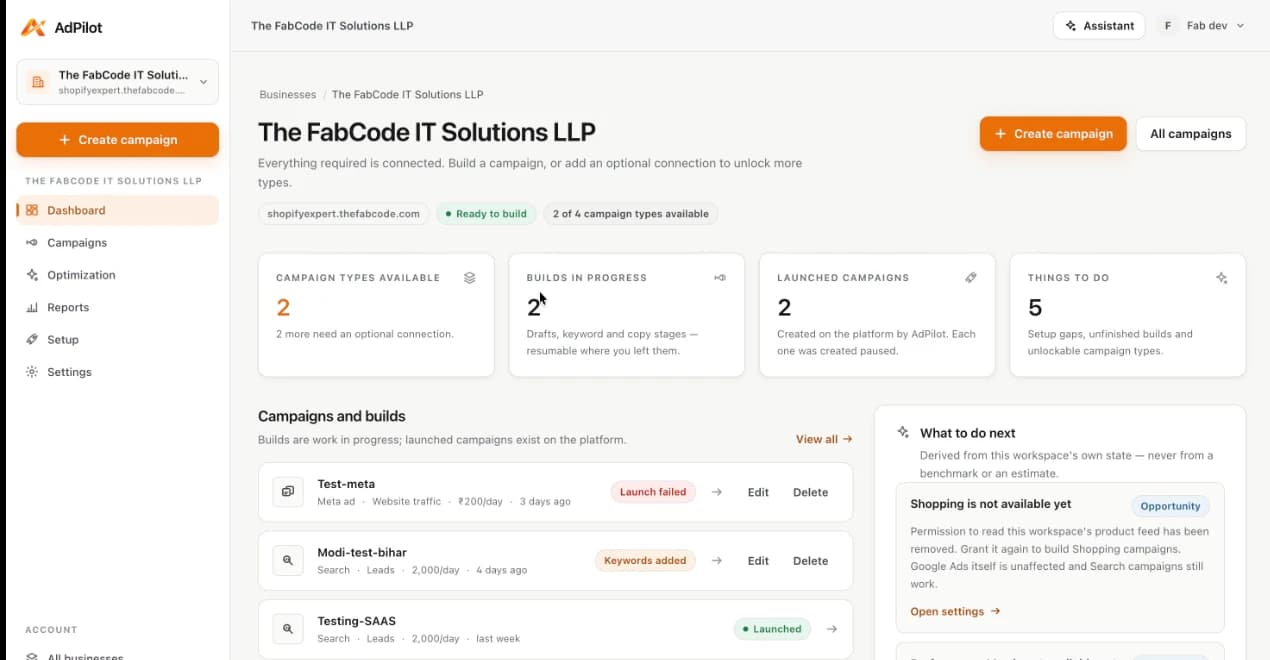Click the Dashboard grid icon
The width and height of the screenshot is (1270, 660).
coord(32,210)
